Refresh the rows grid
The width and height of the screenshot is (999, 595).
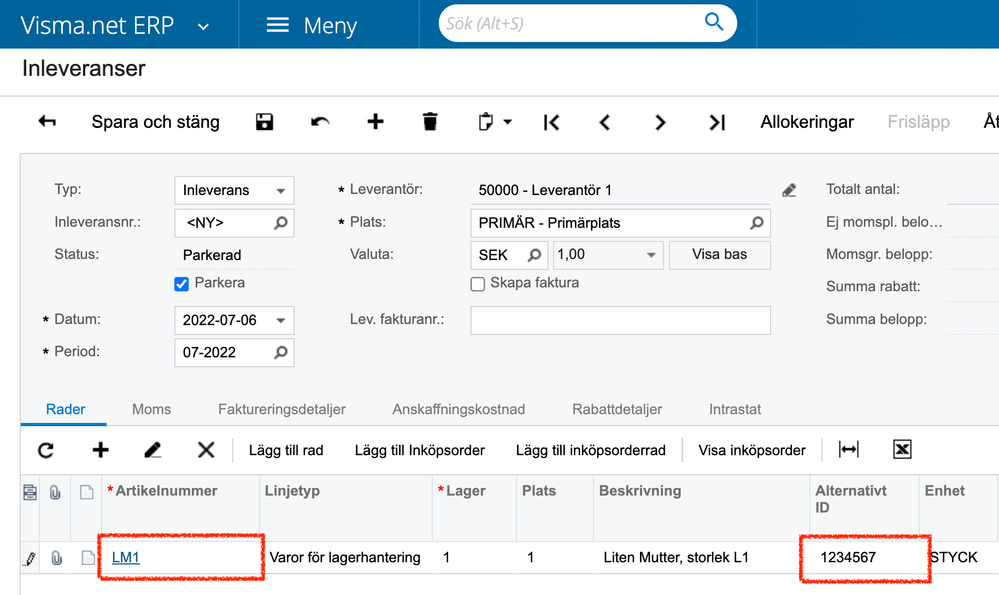coord(46,450)
